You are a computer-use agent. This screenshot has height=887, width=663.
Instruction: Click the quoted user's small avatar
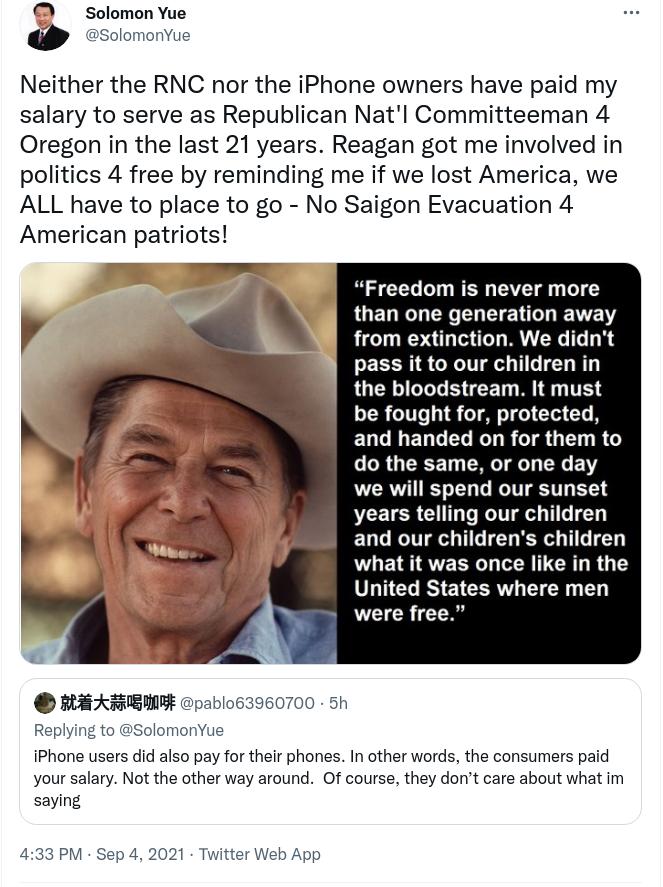(x=45, y=703)
